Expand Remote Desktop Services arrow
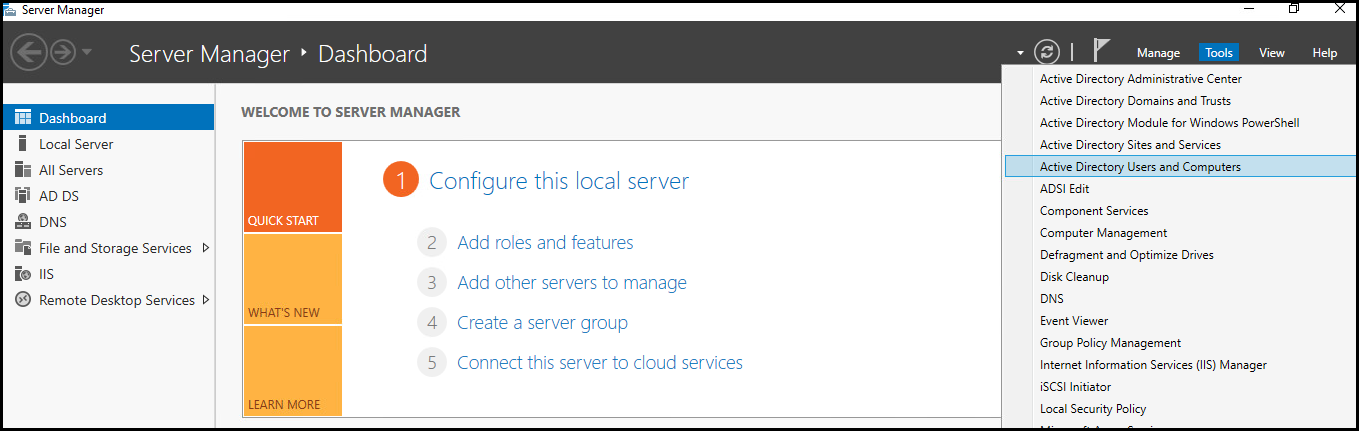 pyautogui.click(x=206, y=300)
